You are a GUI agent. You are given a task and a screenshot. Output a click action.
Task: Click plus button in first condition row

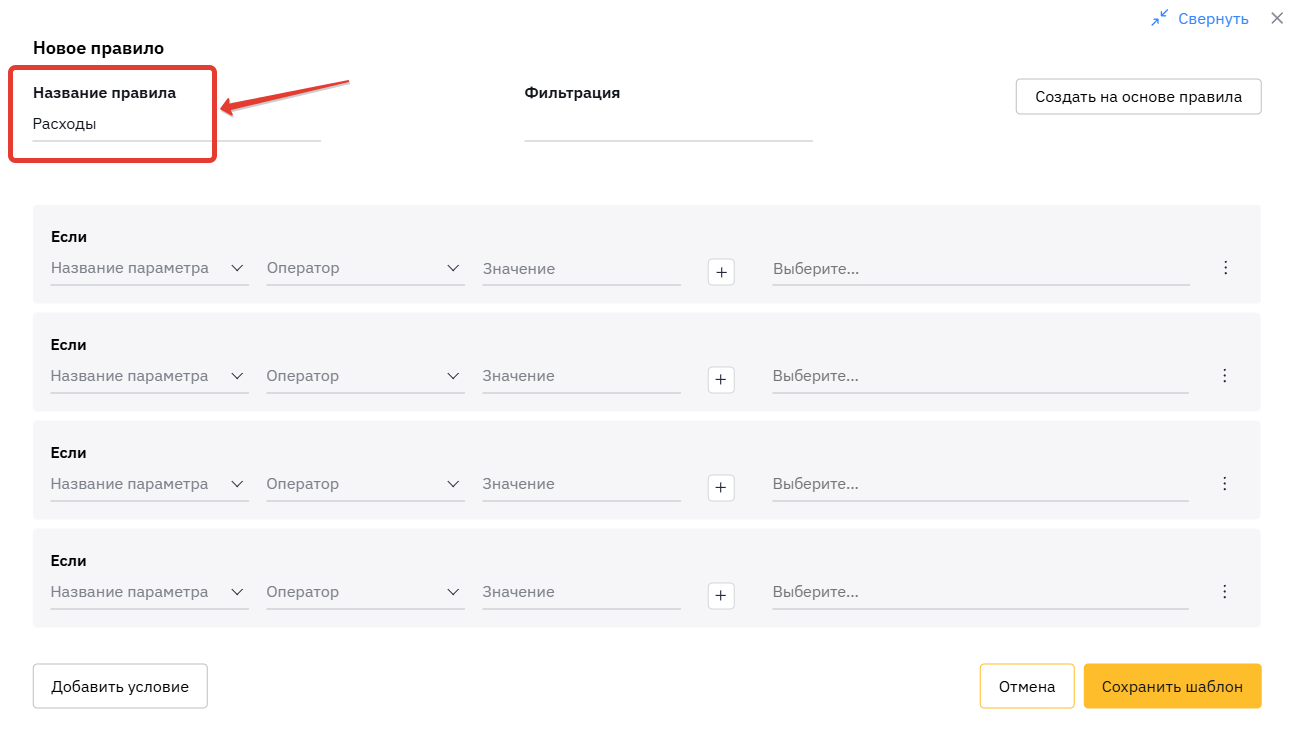721,272
